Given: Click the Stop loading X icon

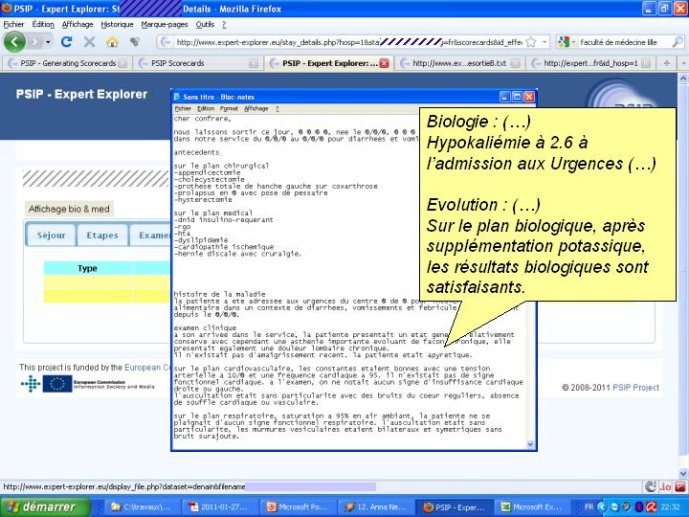Looking at the screenshot, I should tap(89, 42).
